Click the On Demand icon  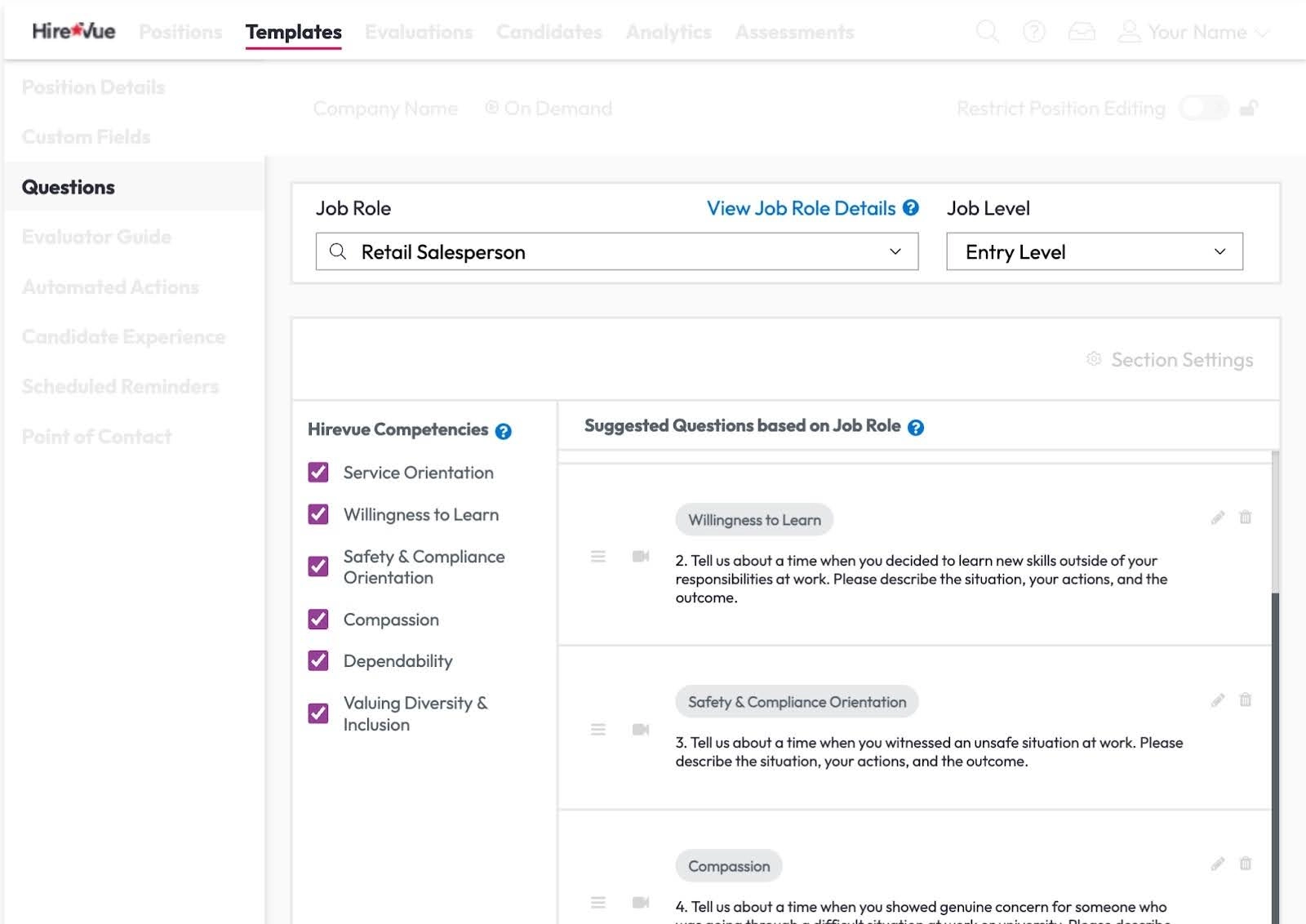tap(491, 108)
